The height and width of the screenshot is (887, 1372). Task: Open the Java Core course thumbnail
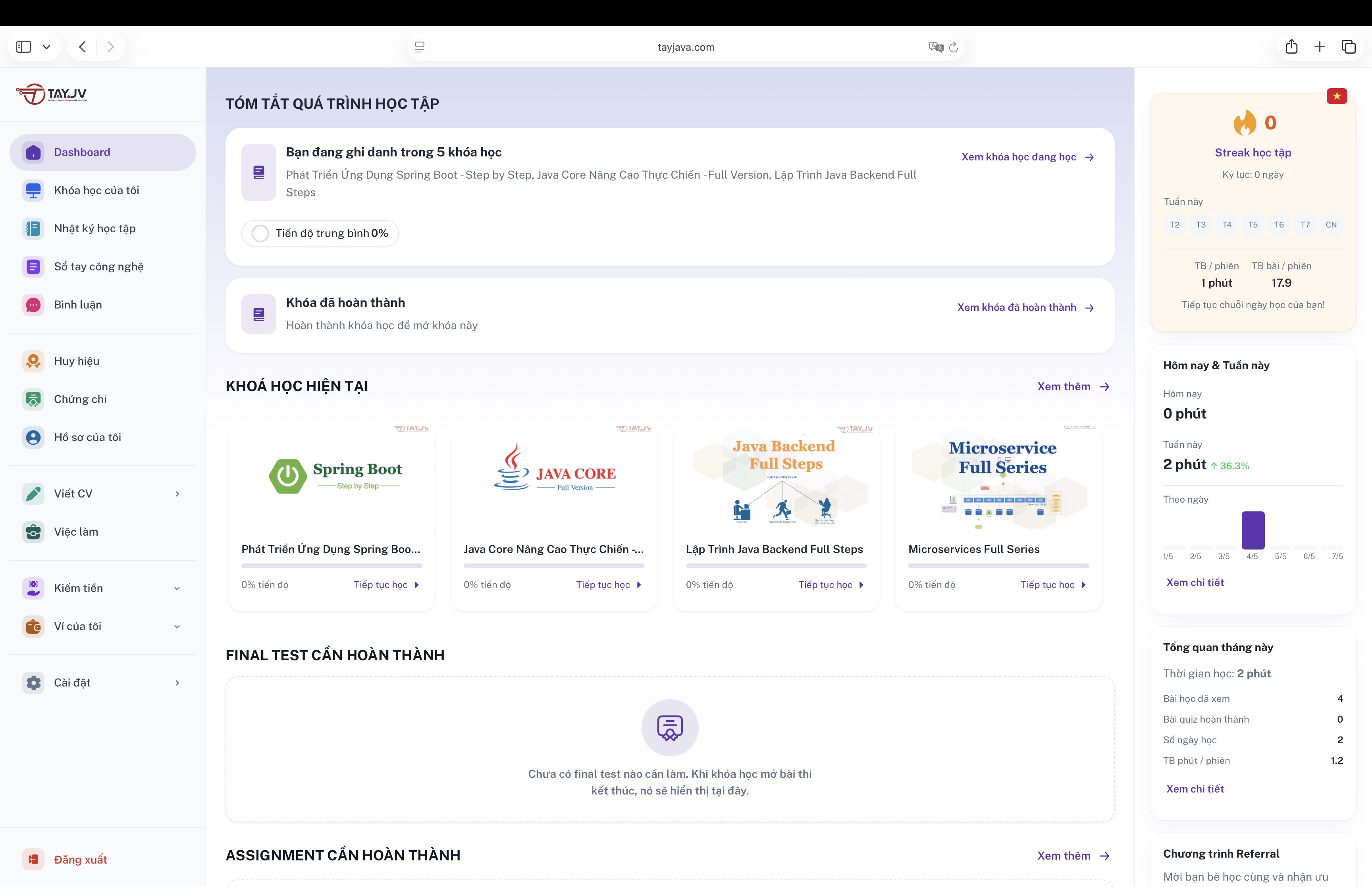[554, 478]
